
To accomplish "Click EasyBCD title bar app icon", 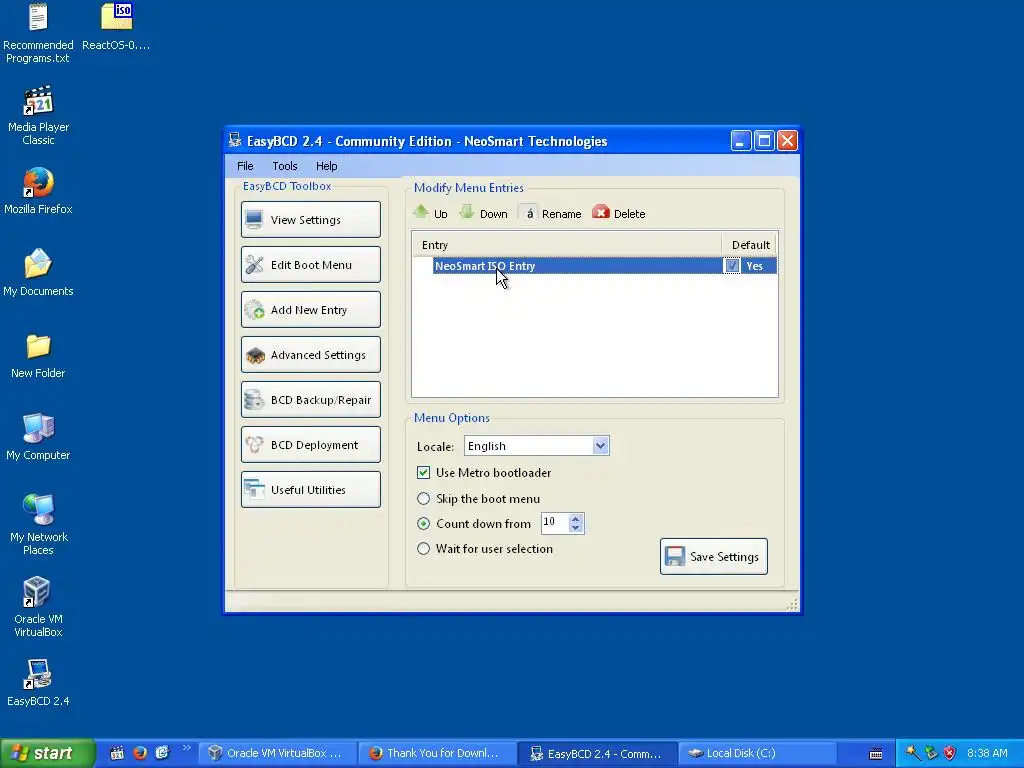I will click(235, 140).
